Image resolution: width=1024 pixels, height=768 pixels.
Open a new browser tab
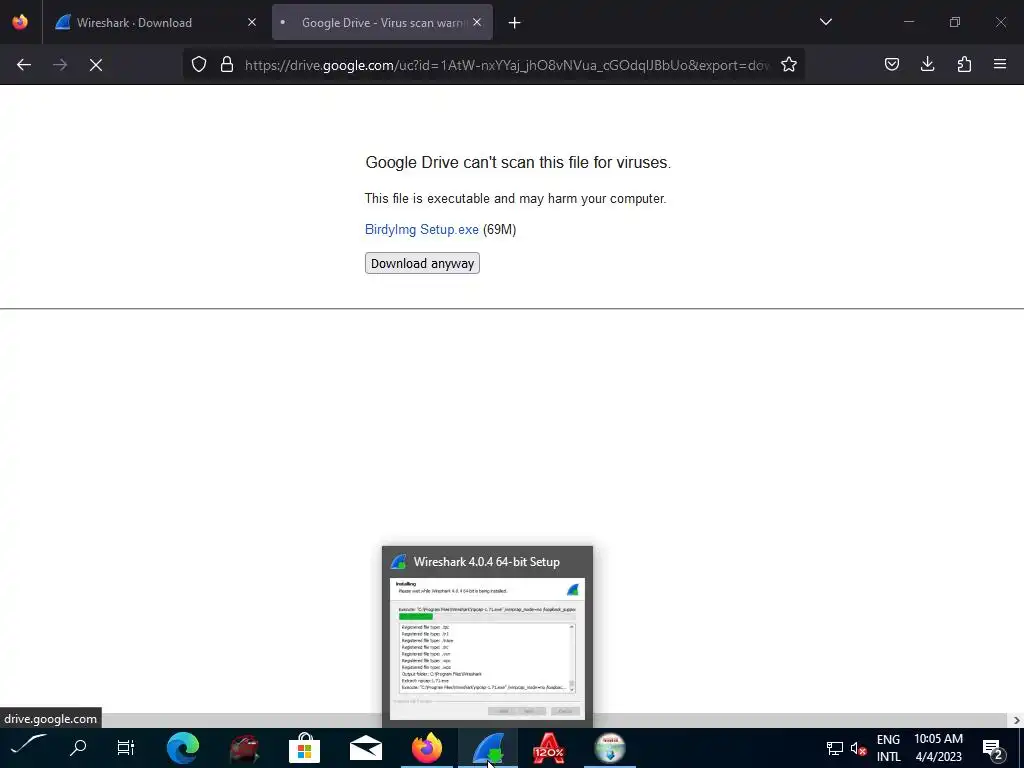pyautogui.click(x=515, y=23)
